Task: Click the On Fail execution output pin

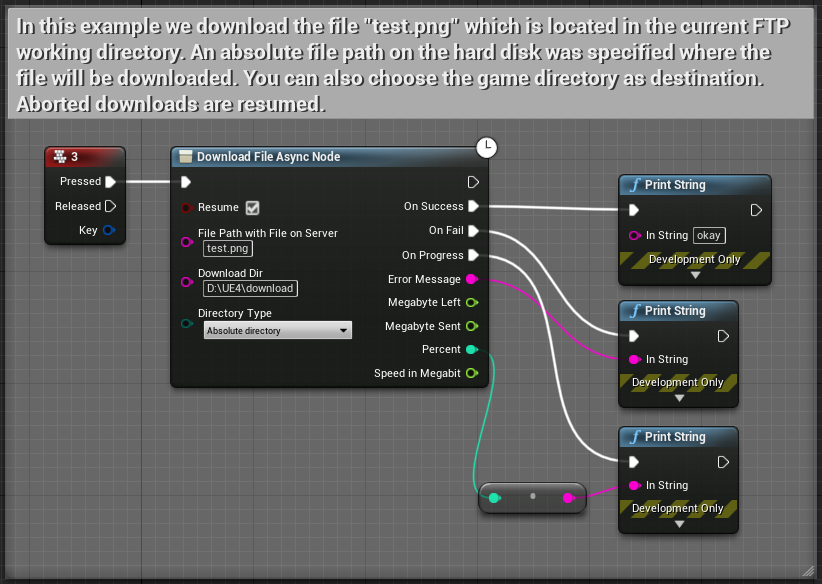Action: tap(473, 231)
